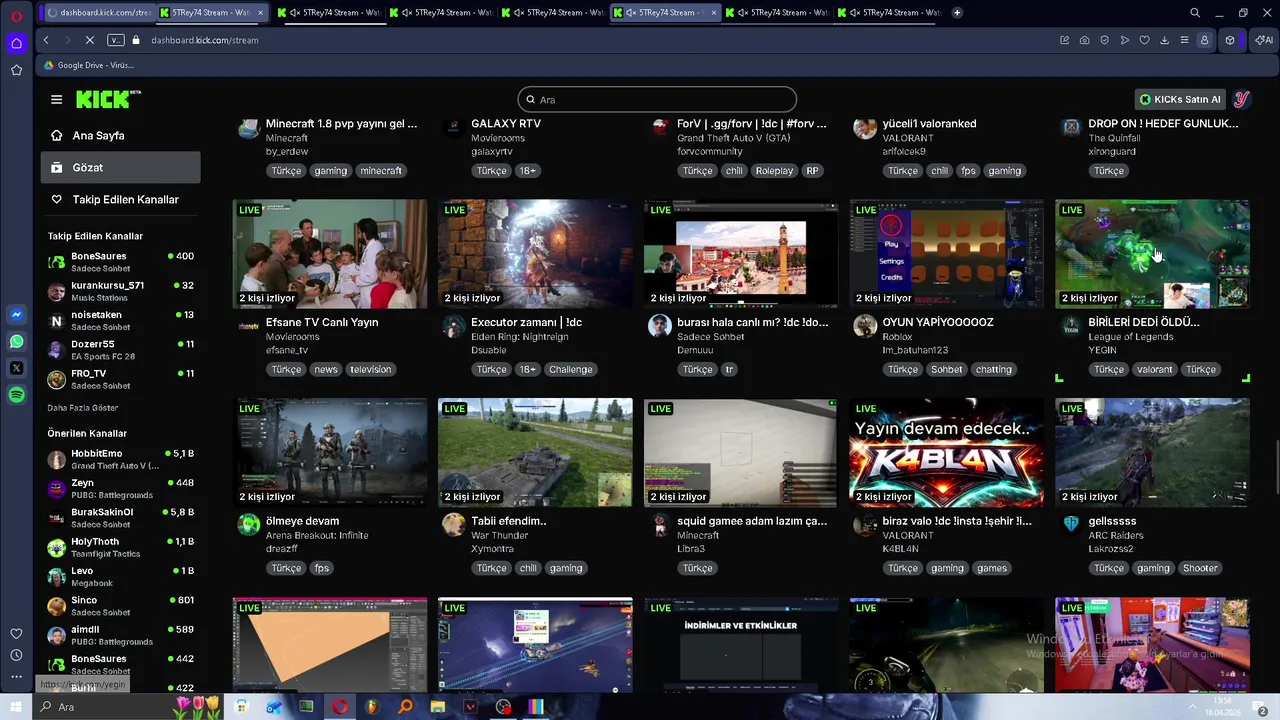Click the toolbar heart bookmark icon
Image resolution: width=1280 pixels, height=720 pixels.
[x=1144, y=40]
